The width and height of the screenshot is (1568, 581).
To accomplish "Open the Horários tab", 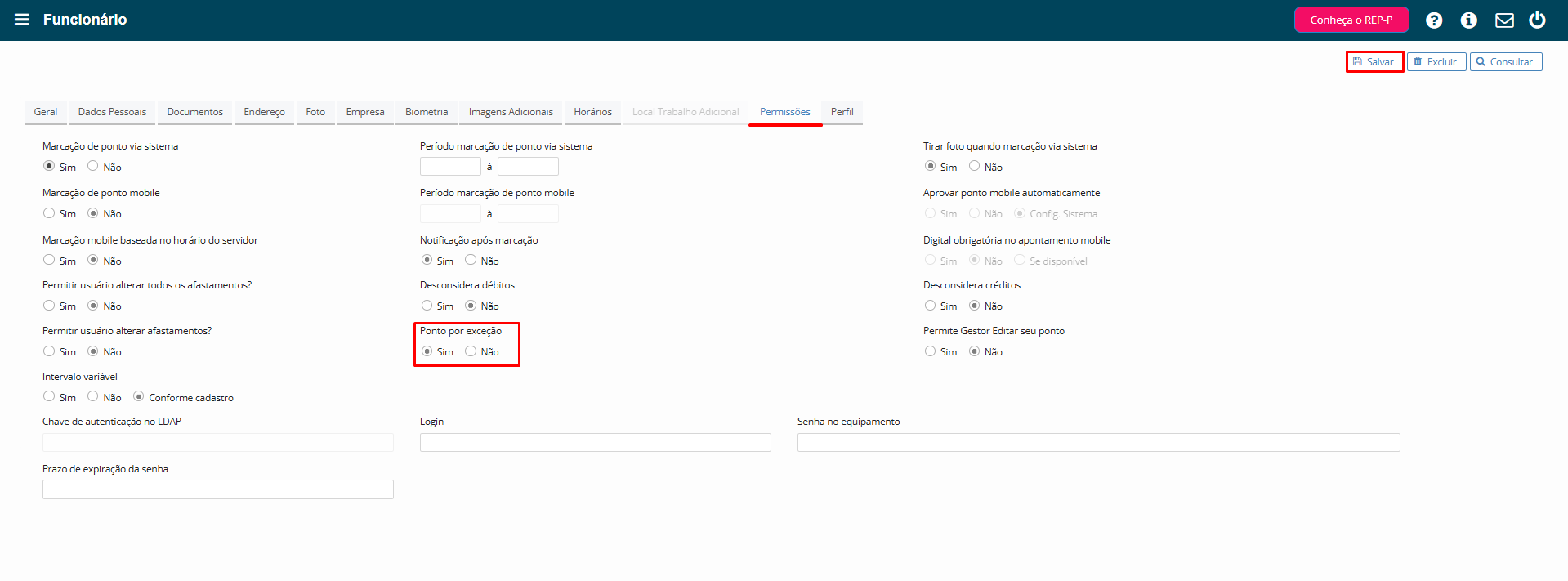I will click(x=592, y=112).
